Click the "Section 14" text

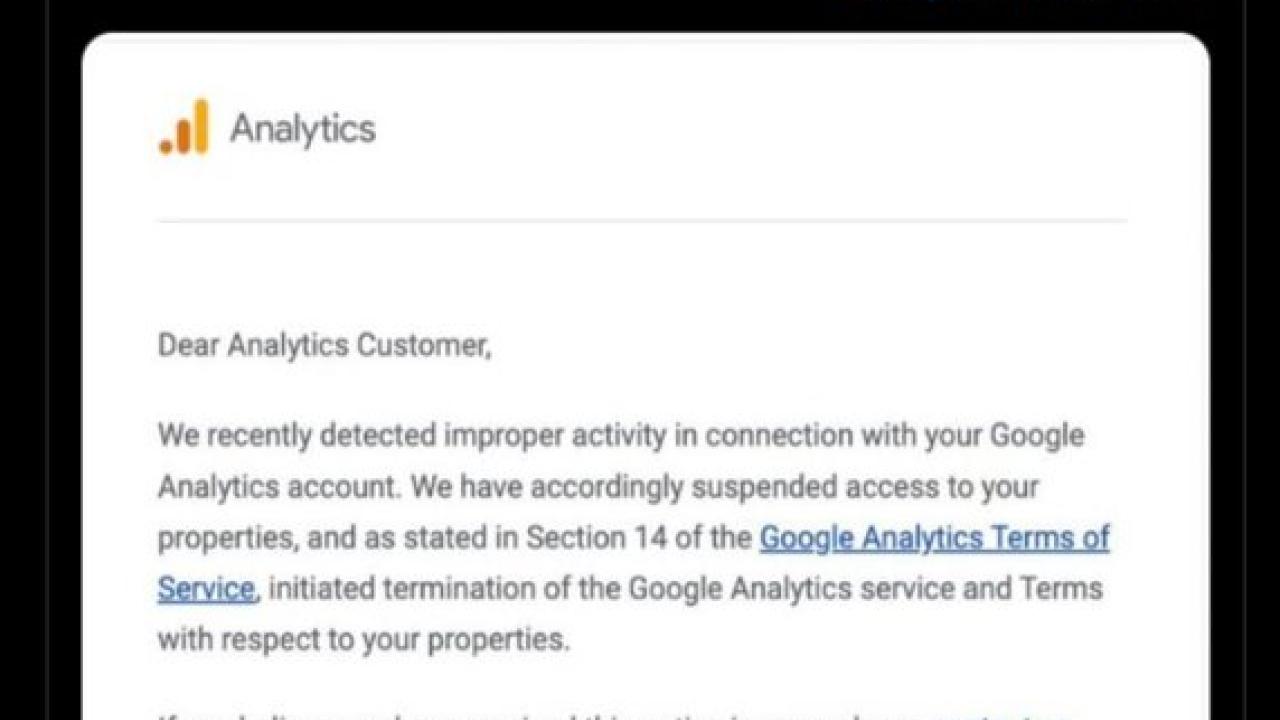(590, 538)
